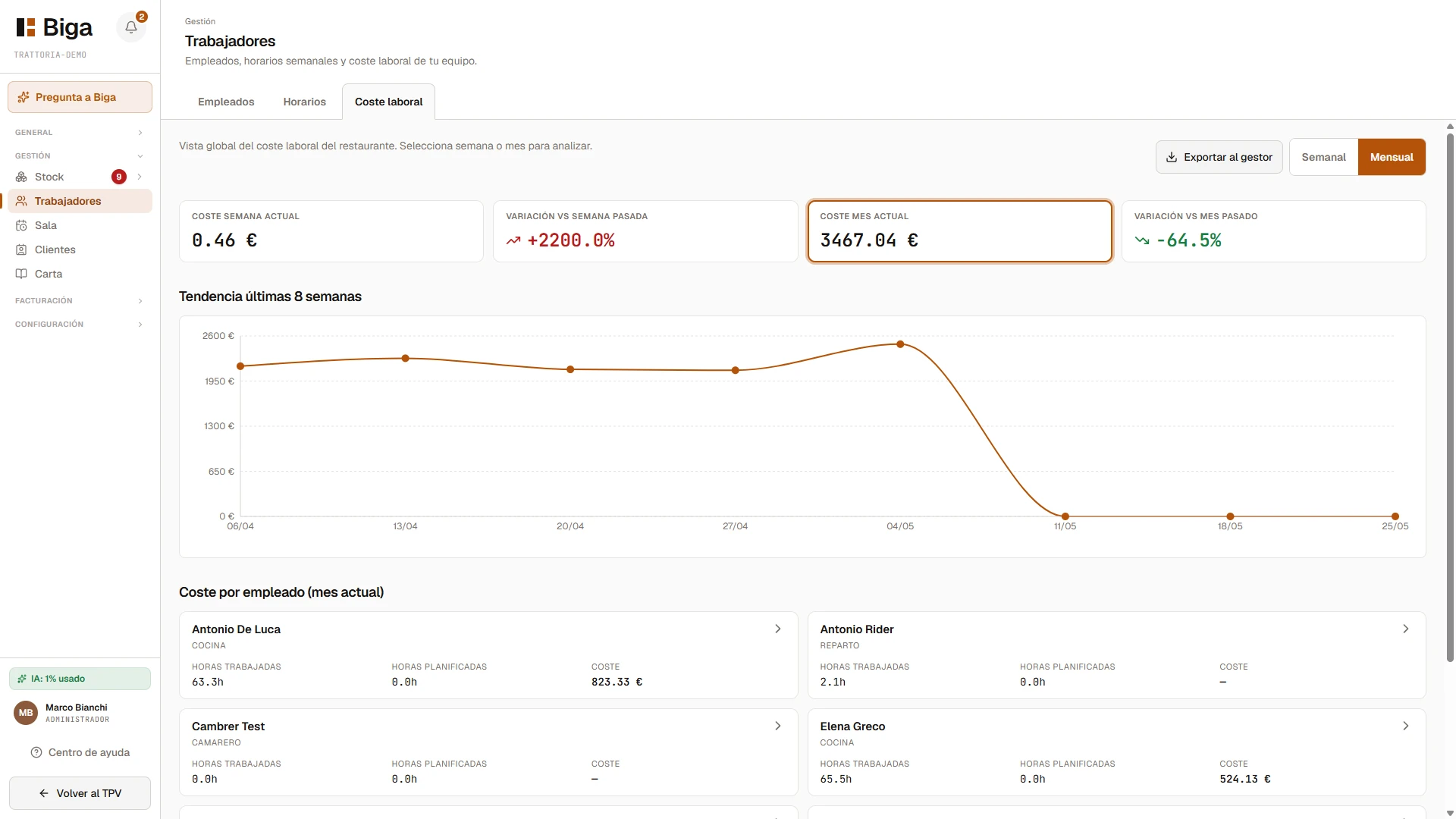
Task: Click Exportar al gestor button
Action: [x=1219, y=157]
